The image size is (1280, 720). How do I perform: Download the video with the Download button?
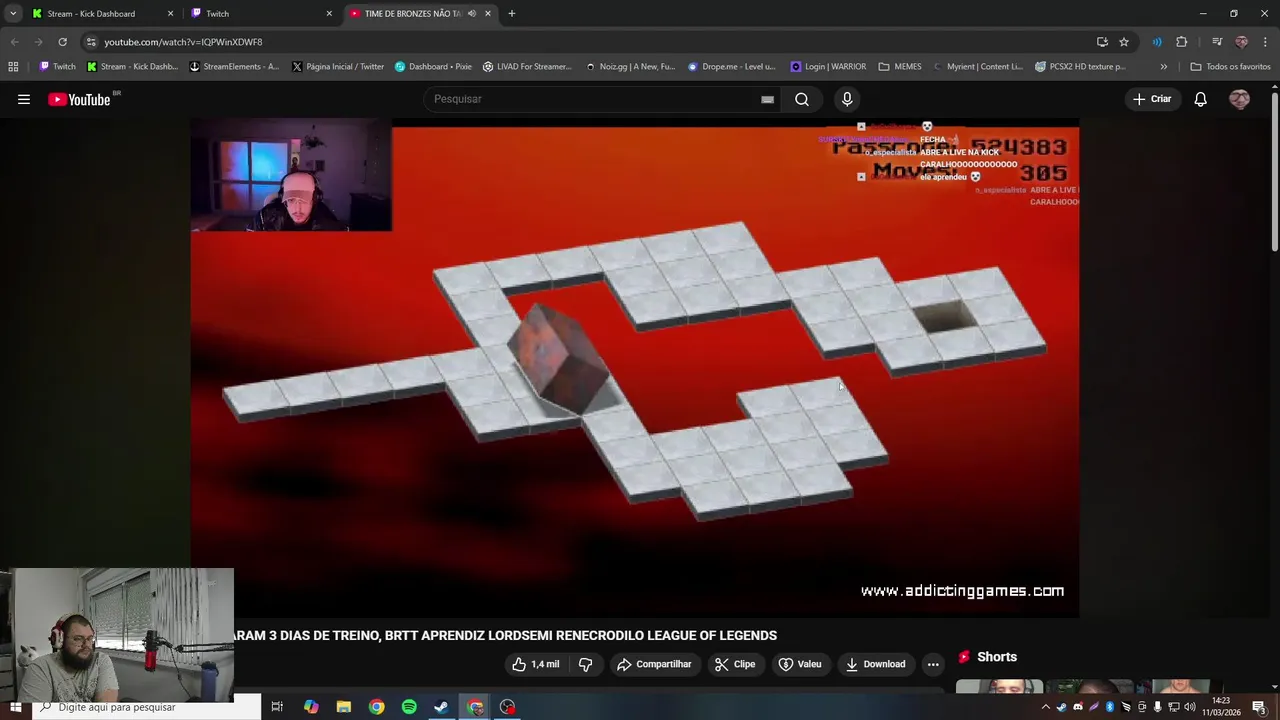[x=875, y=664]
